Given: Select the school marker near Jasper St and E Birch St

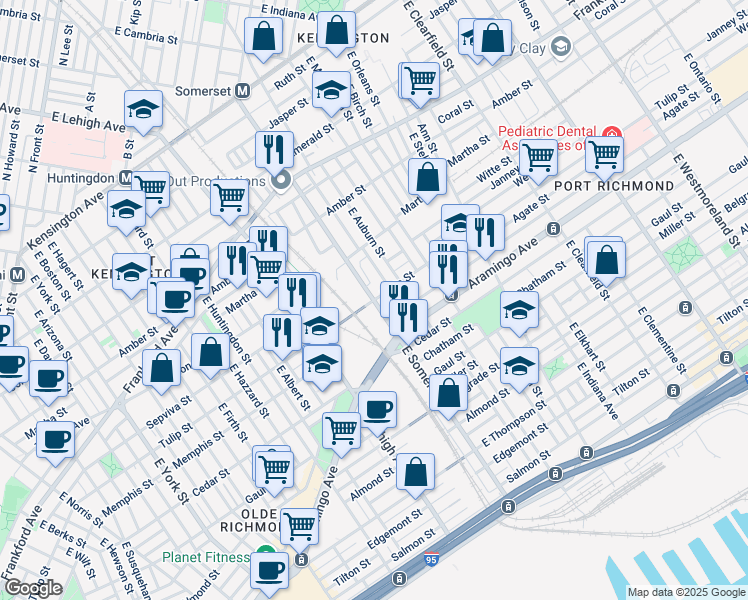Looking at the screenshot, I should (332, 93).
